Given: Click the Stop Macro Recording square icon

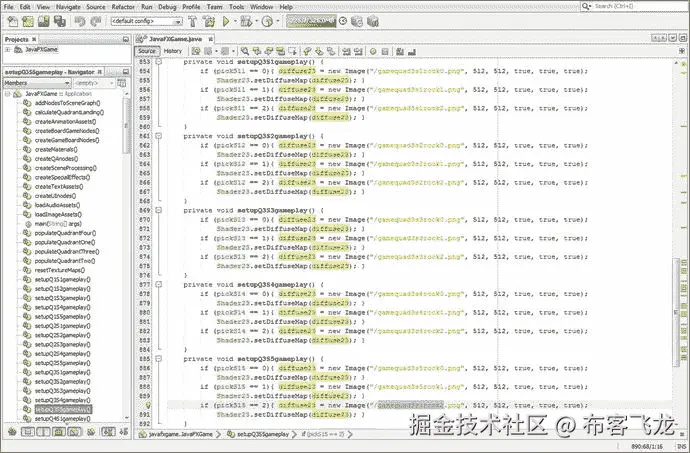Looking at the screenshot, I should 385,52.
